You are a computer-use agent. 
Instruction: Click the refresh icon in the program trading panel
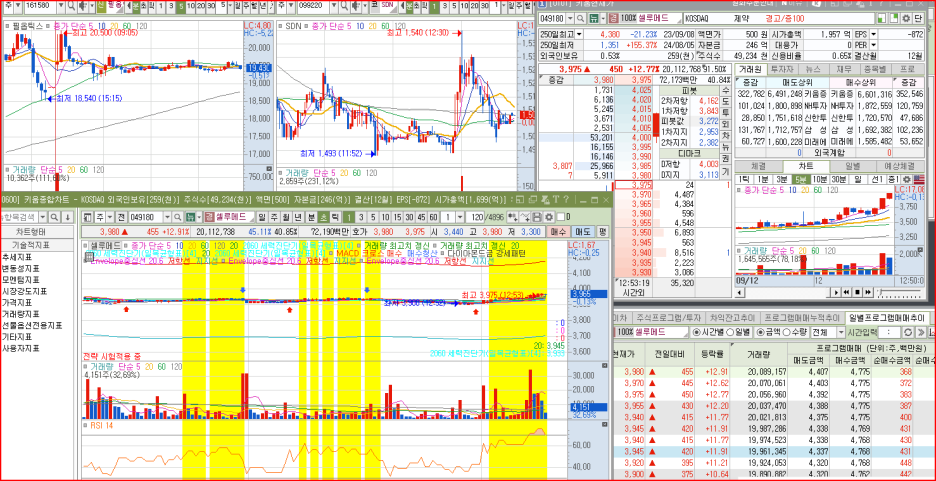907,331
